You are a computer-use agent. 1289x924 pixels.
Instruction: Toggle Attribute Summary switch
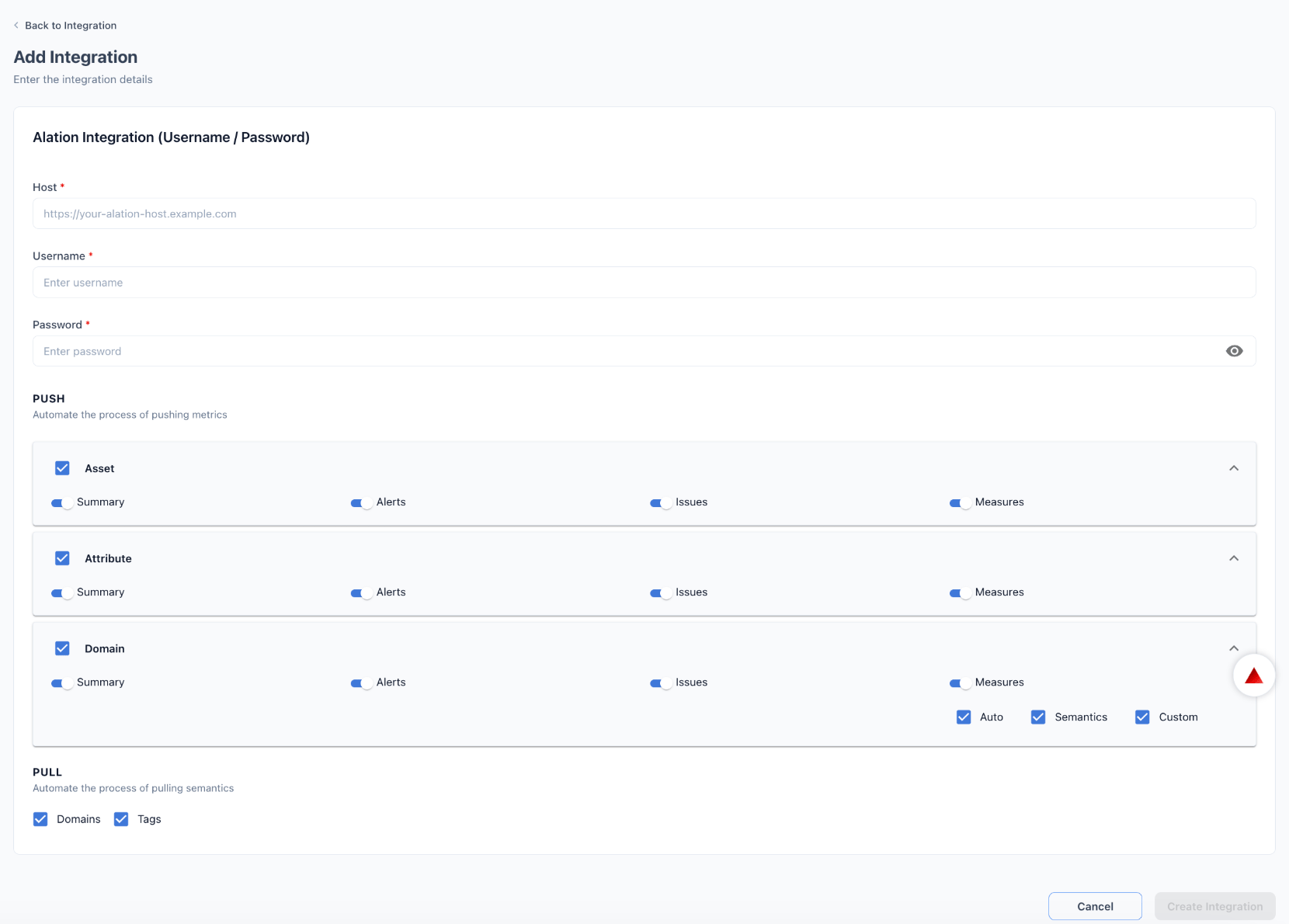pyautogui.click(x=62, y=593)
